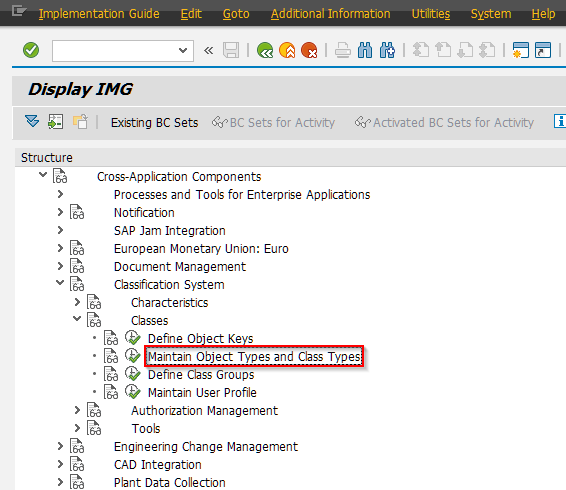Run the Maintain User Profile activity icon
The image size is (566, 490).
133,392
